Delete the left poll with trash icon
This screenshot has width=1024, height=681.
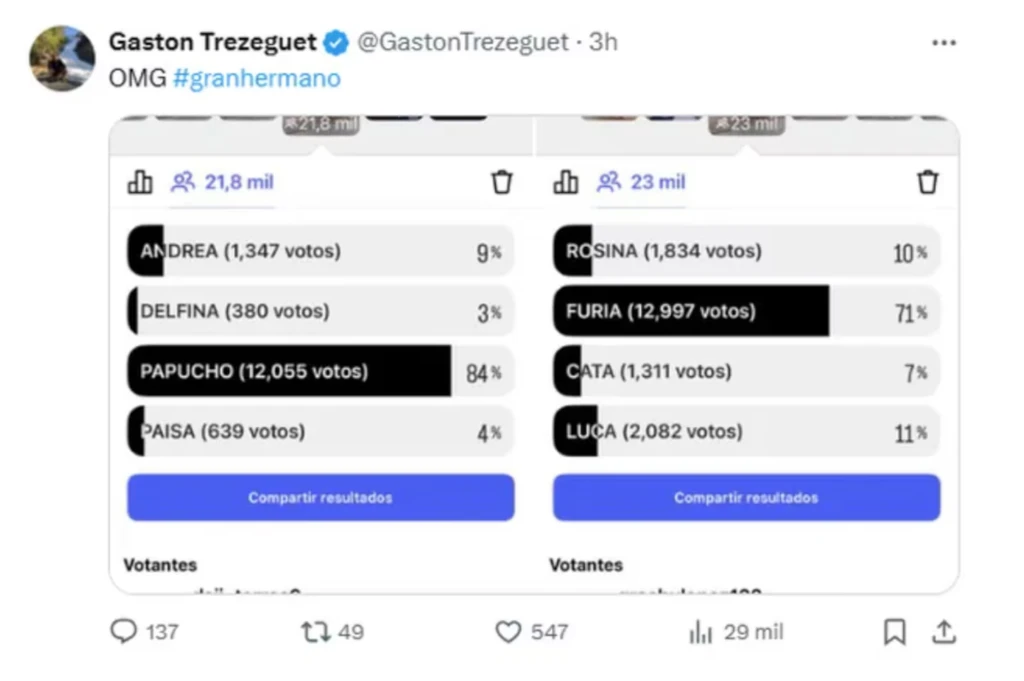(502, 182)
